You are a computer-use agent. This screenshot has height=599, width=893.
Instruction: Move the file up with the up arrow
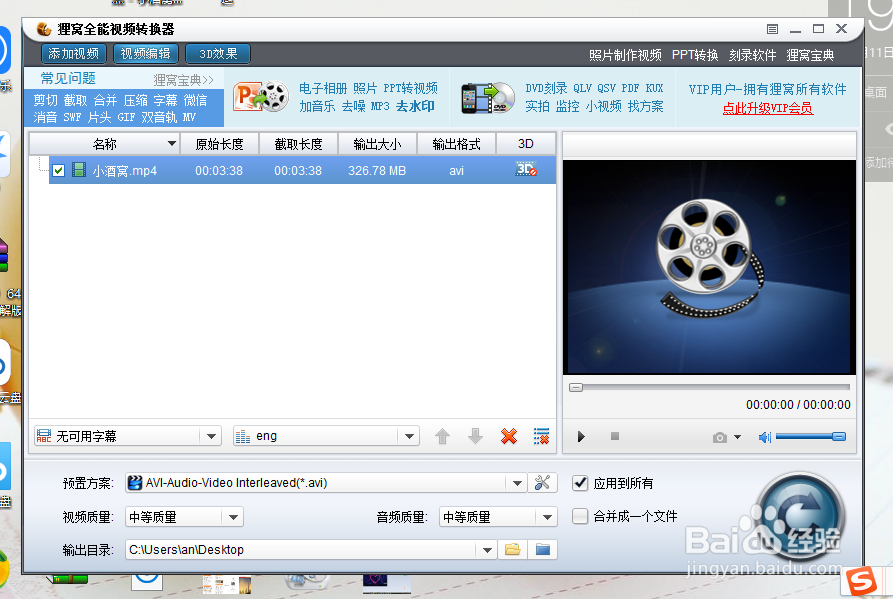[x=443, y=436]
